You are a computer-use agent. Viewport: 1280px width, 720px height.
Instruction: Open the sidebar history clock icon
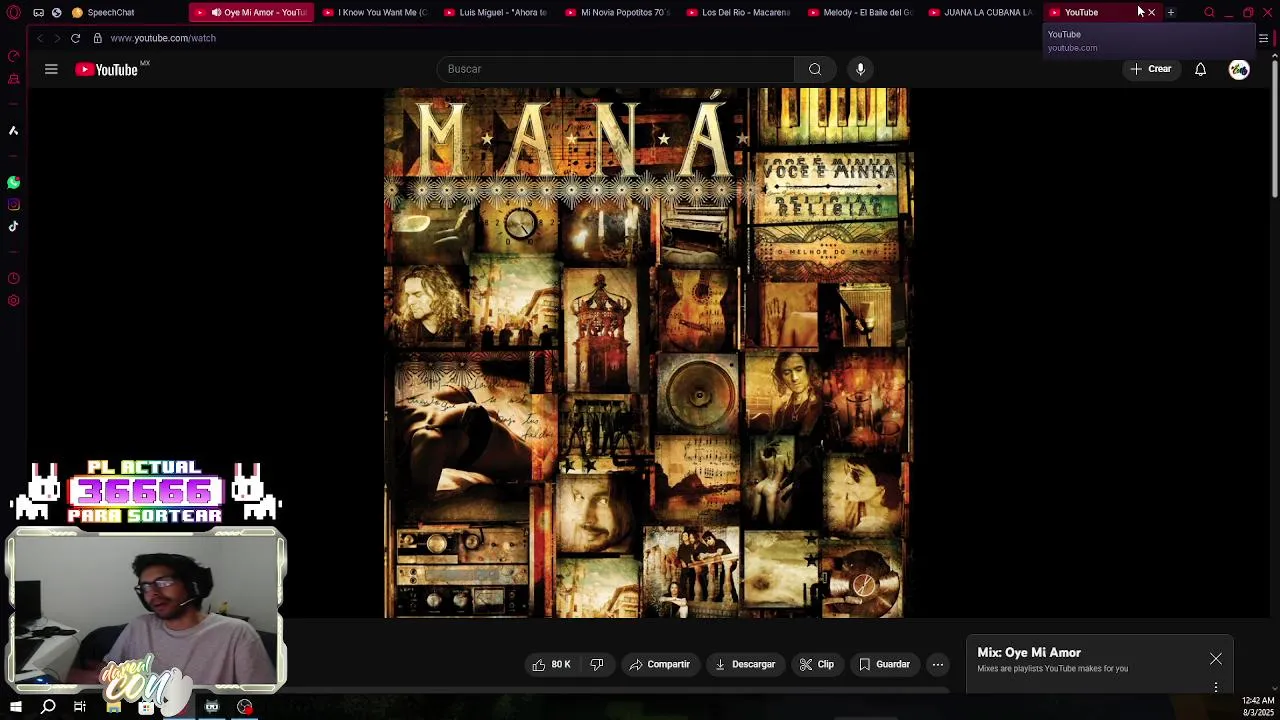pyautogui.click(x=13, y=279)
